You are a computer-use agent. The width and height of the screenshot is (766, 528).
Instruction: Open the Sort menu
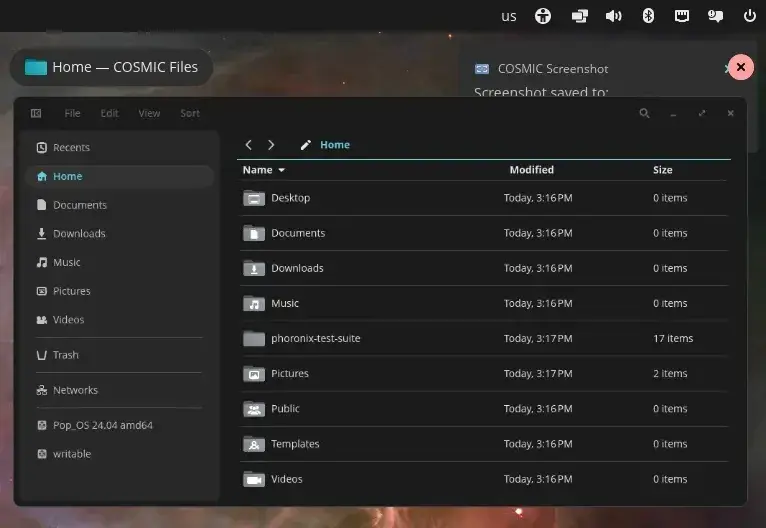tap(190, 113)
